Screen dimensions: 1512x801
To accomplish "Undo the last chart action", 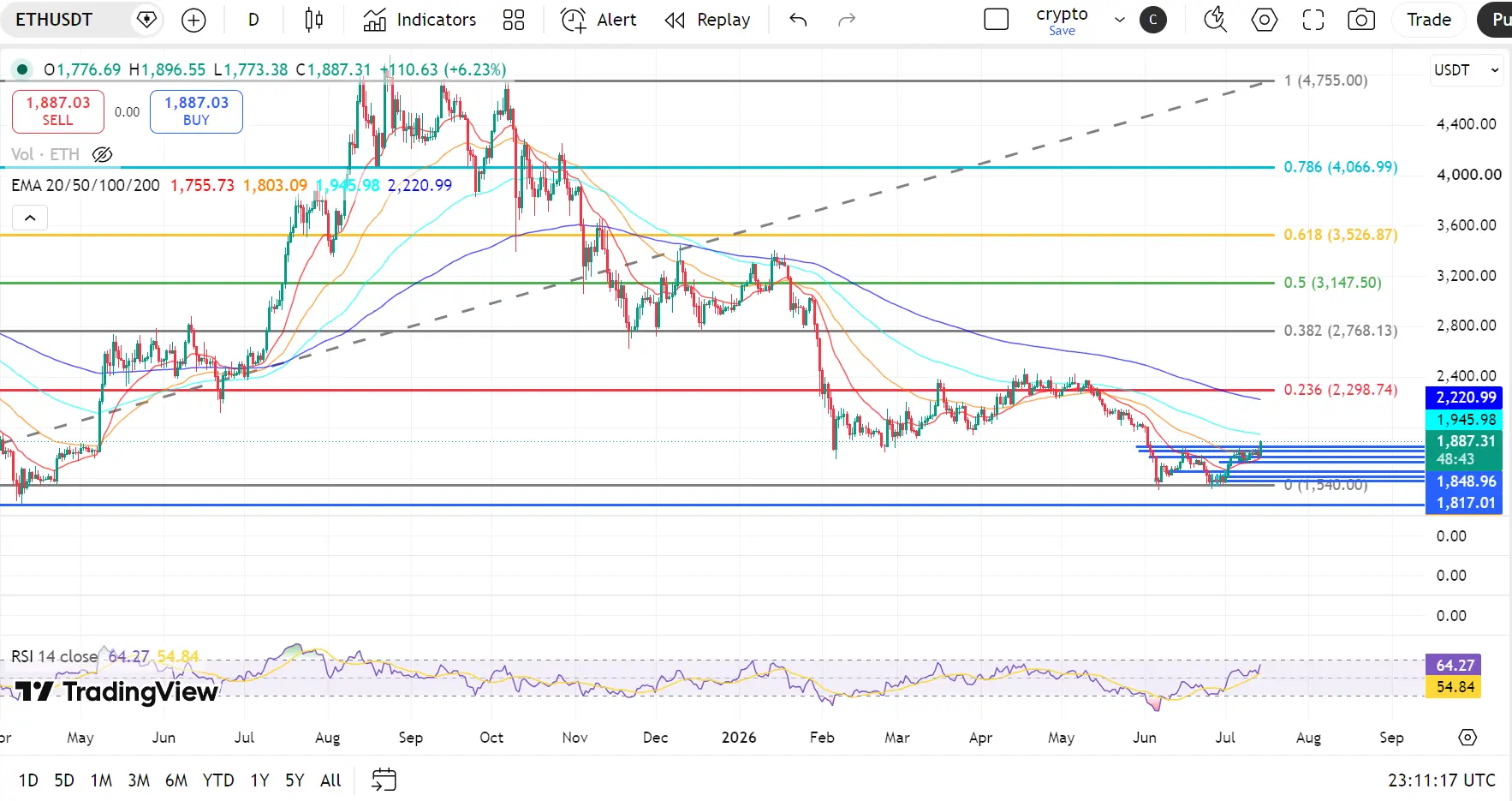I will (x=798, y=20).
